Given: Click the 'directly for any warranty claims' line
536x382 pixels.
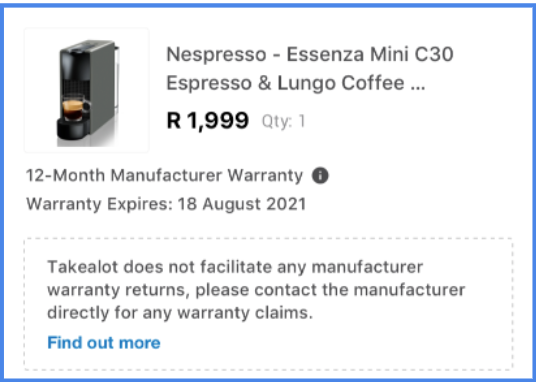Looking at the screenshot, I should tap(180, 313).
